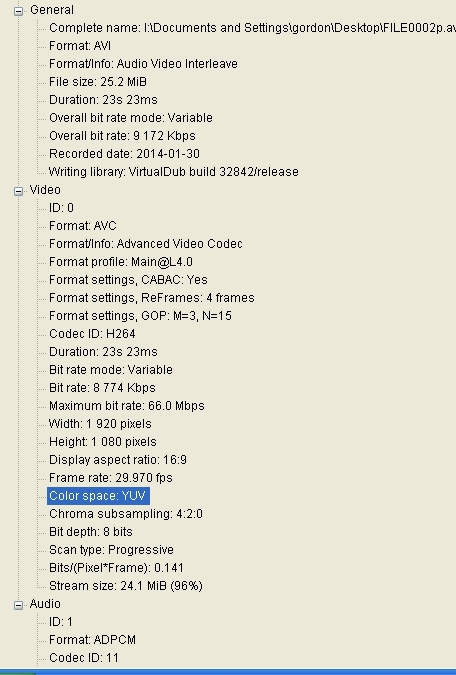
Task: Select Format: AVI row
Action: pos(80,46)
